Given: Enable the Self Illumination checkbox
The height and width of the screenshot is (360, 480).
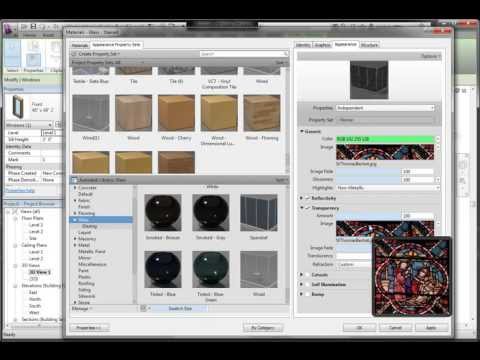Looking at the screenshot, I should pyautogui.click(x=308, y=284).
